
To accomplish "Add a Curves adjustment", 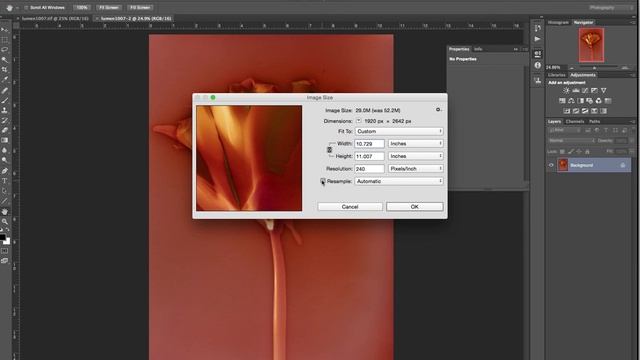I will (x=585, y=91).
